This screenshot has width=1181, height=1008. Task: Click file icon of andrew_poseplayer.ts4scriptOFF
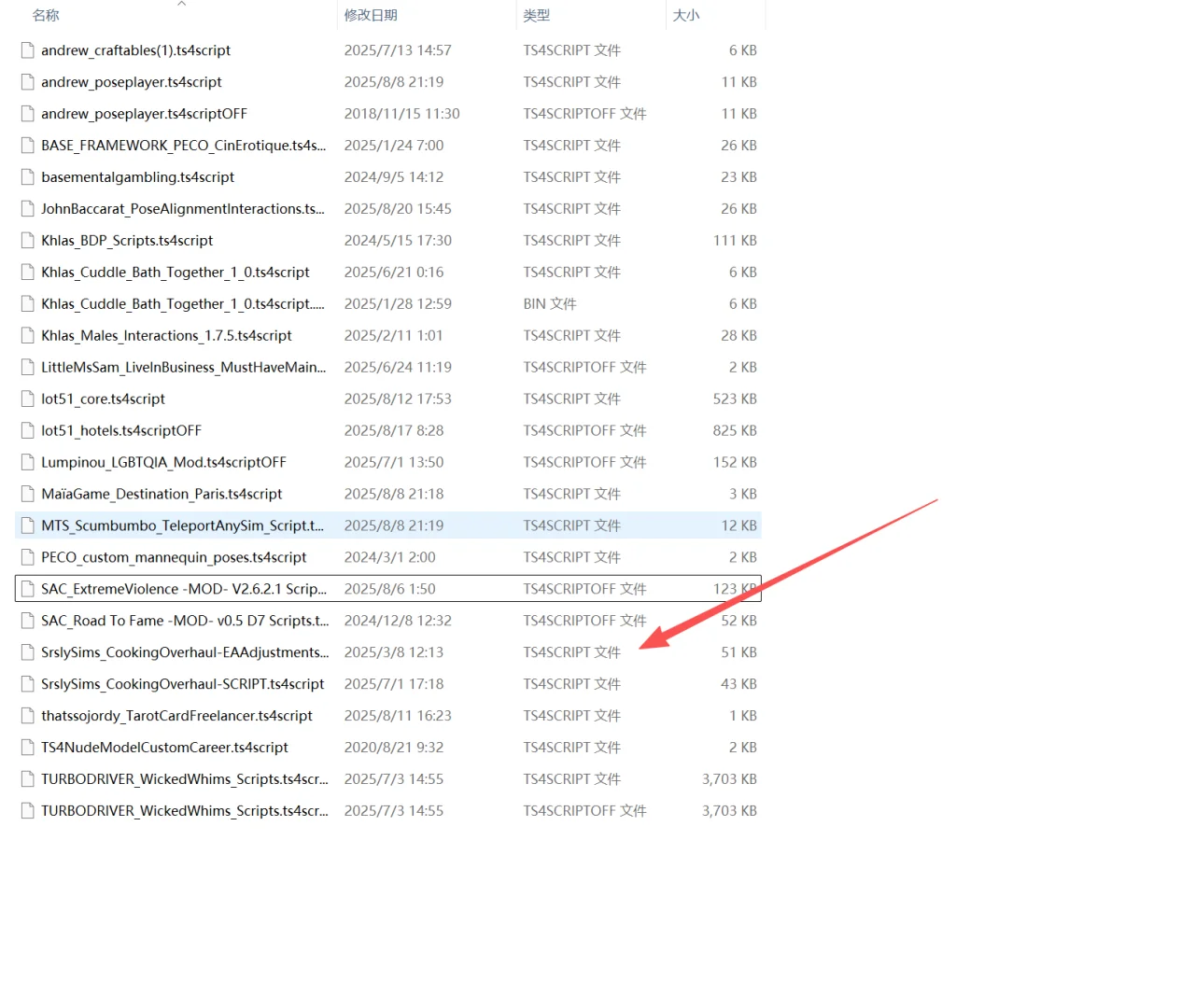[x=28, y=114]
